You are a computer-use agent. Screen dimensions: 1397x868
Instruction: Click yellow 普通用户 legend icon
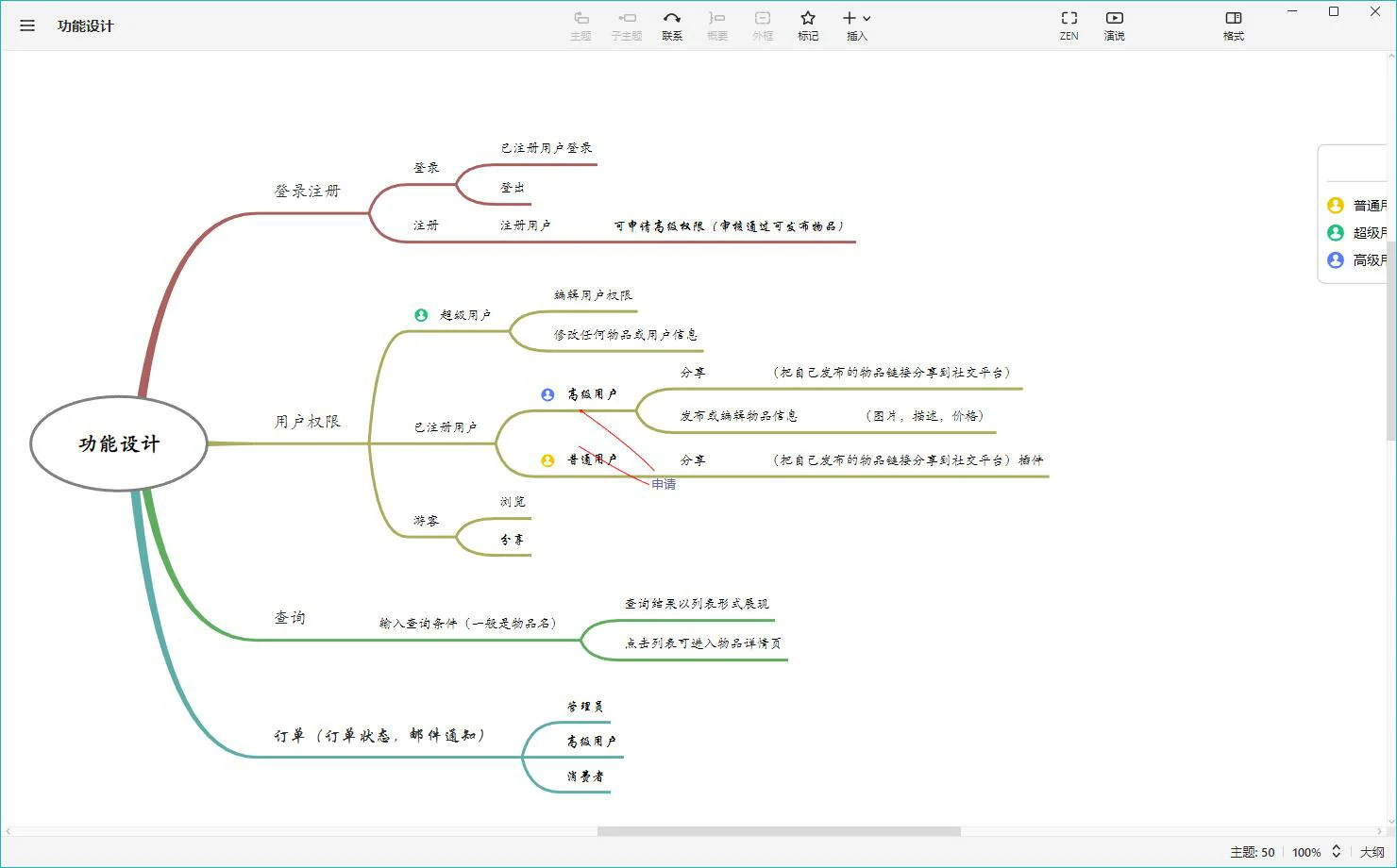(1335, 205)
